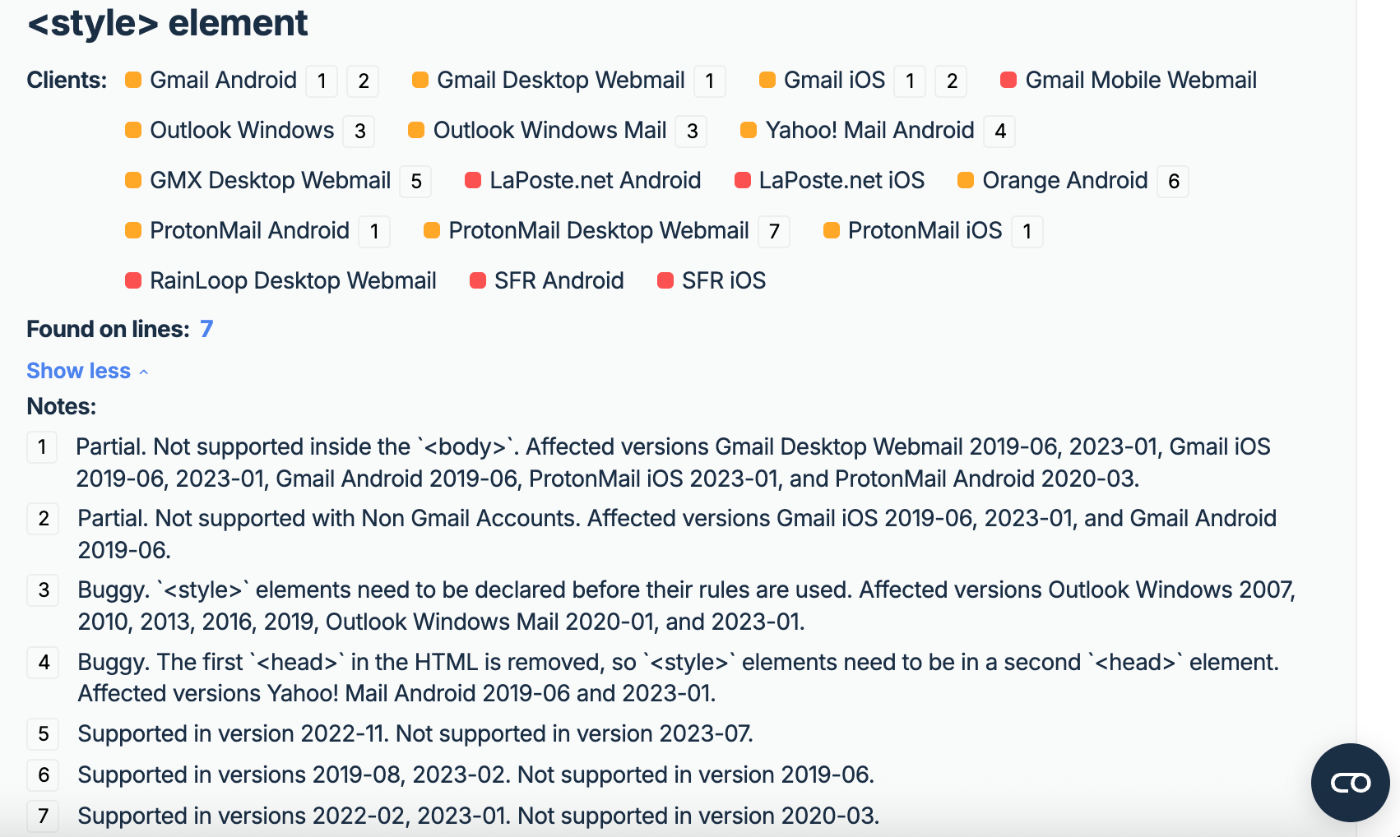Image resolution: width=1400 pixels, height=837 pixels.
Task: Click note badge 6 beside Orange Android
Action: [x=1173, y=181]
